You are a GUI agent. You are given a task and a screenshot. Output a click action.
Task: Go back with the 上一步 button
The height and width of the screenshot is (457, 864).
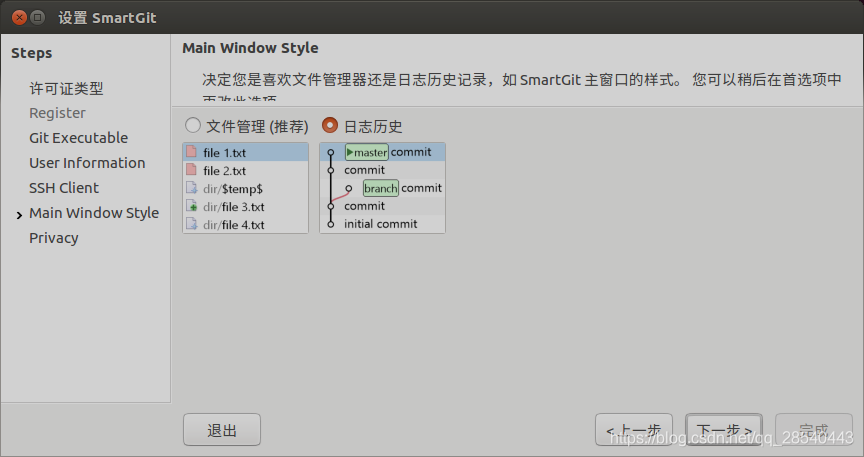(634, 429)
